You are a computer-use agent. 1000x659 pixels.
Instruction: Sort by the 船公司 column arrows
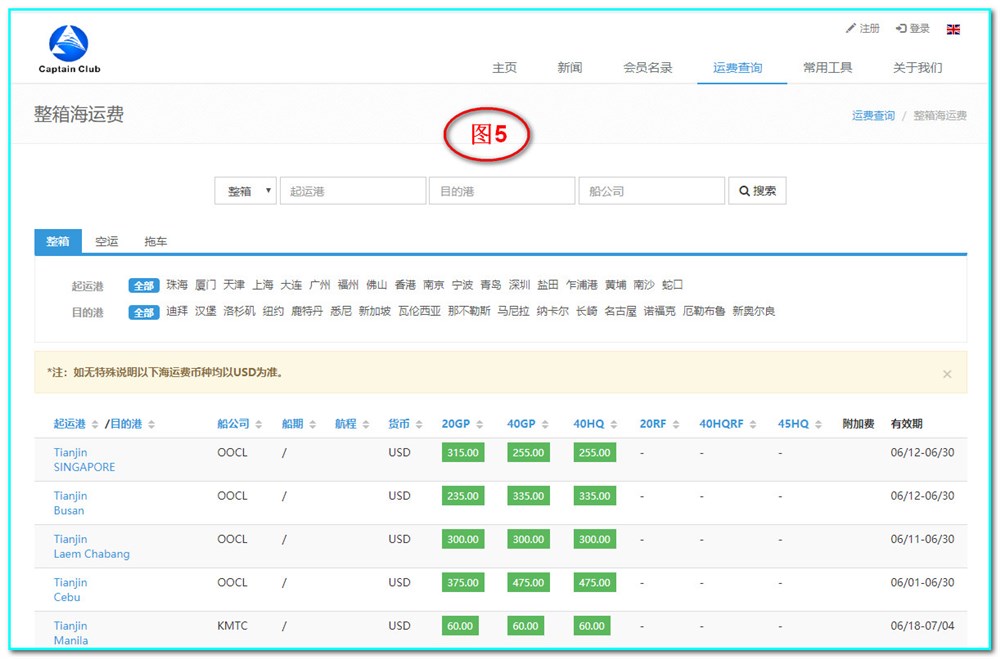tap(258, 424)
